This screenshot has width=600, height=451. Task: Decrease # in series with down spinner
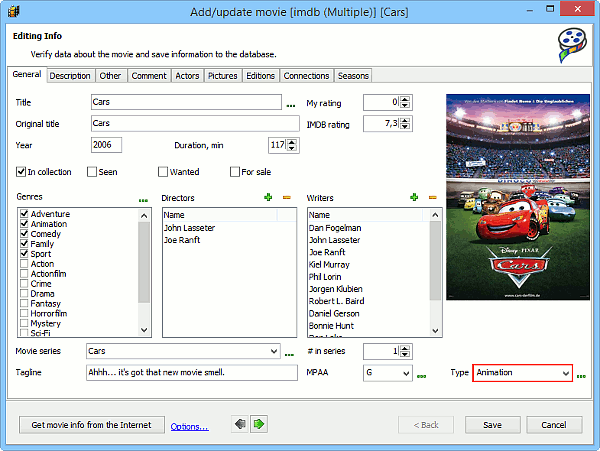click(405, 354)
